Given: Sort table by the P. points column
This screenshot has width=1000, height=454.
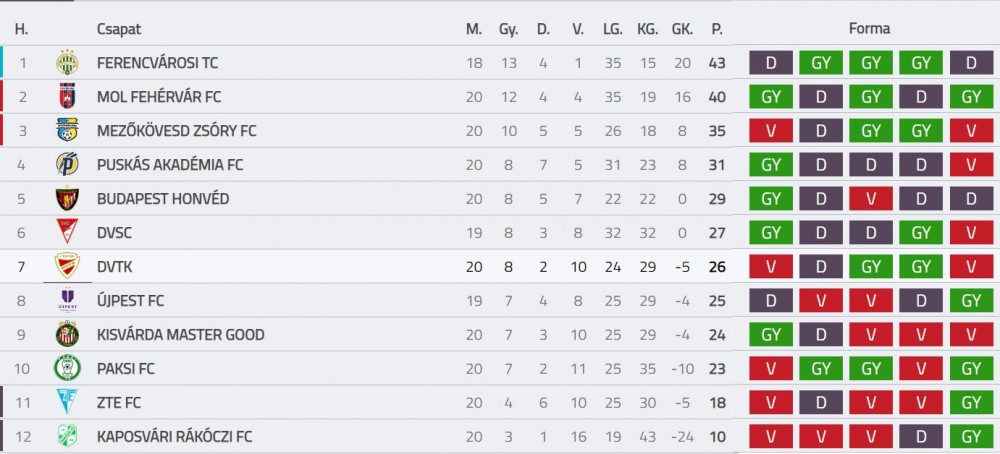Looking at the screenshot, I should coord(717,29).
